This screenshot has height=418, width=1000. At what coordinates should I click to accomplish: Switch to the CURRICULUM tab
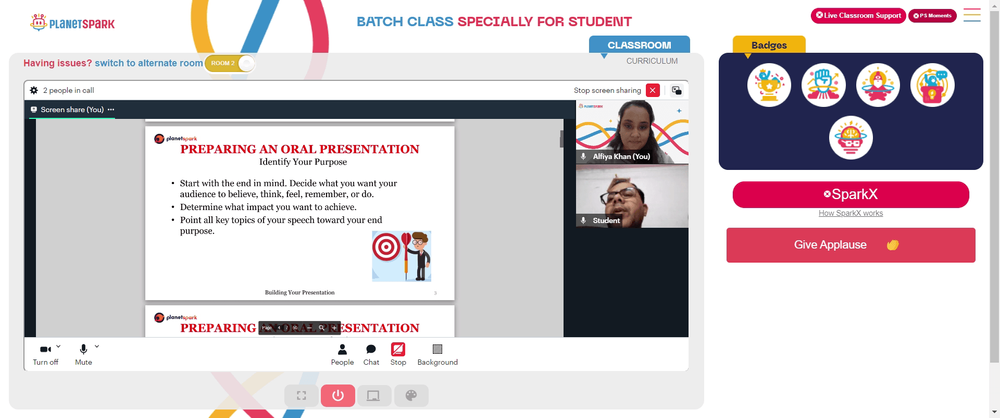[x=652, y=61]
